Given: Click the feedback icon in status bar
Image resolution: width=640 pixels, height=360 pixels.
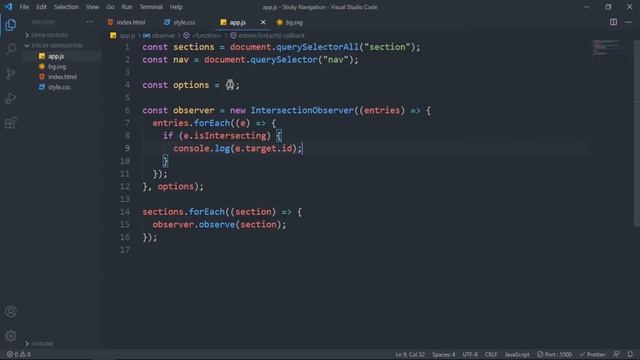Looking at the screenshot, I should [x=616, y=354].
